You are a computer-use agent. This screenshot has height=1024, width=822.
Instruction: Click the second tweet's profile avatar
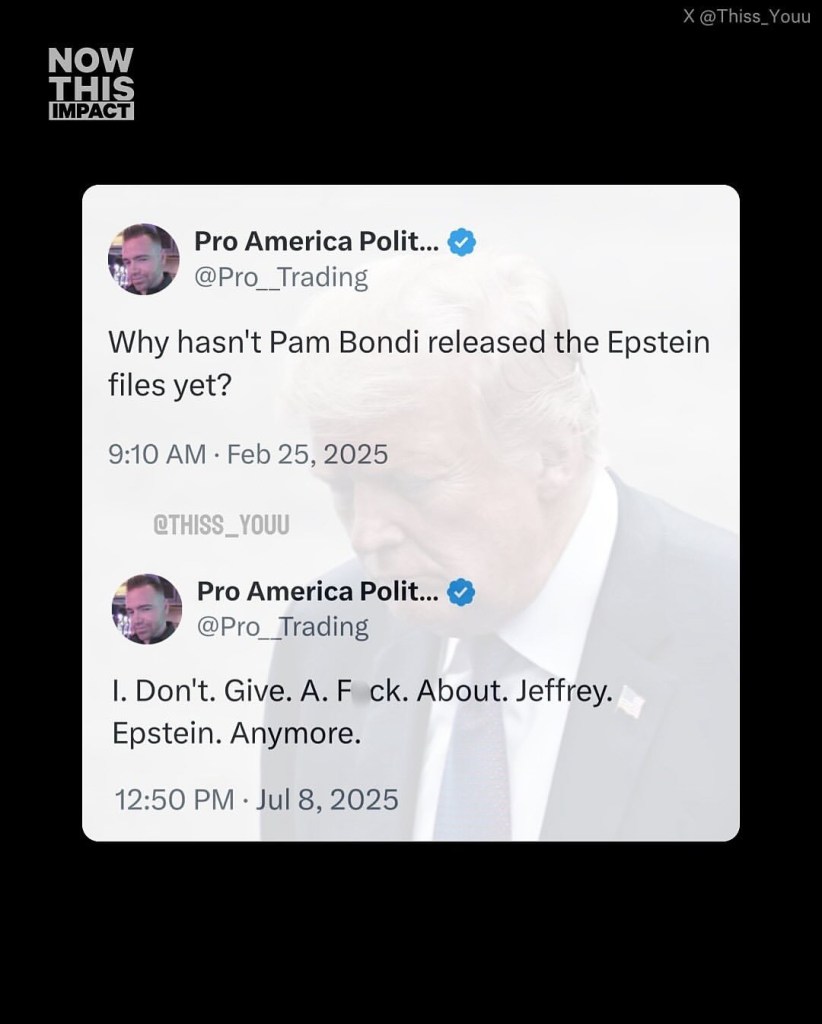[x=146, y=609]
